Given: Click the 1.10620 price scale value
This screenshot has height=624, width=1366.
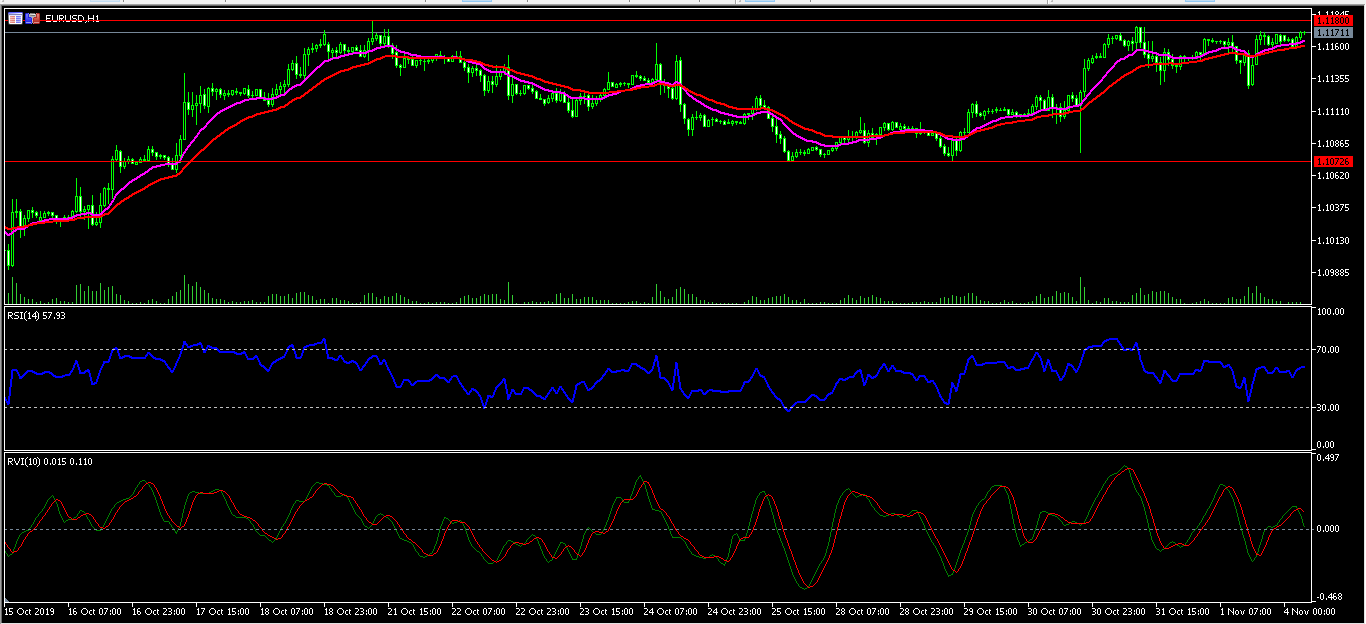Looking at the screenshot, I should point(1334,176).
